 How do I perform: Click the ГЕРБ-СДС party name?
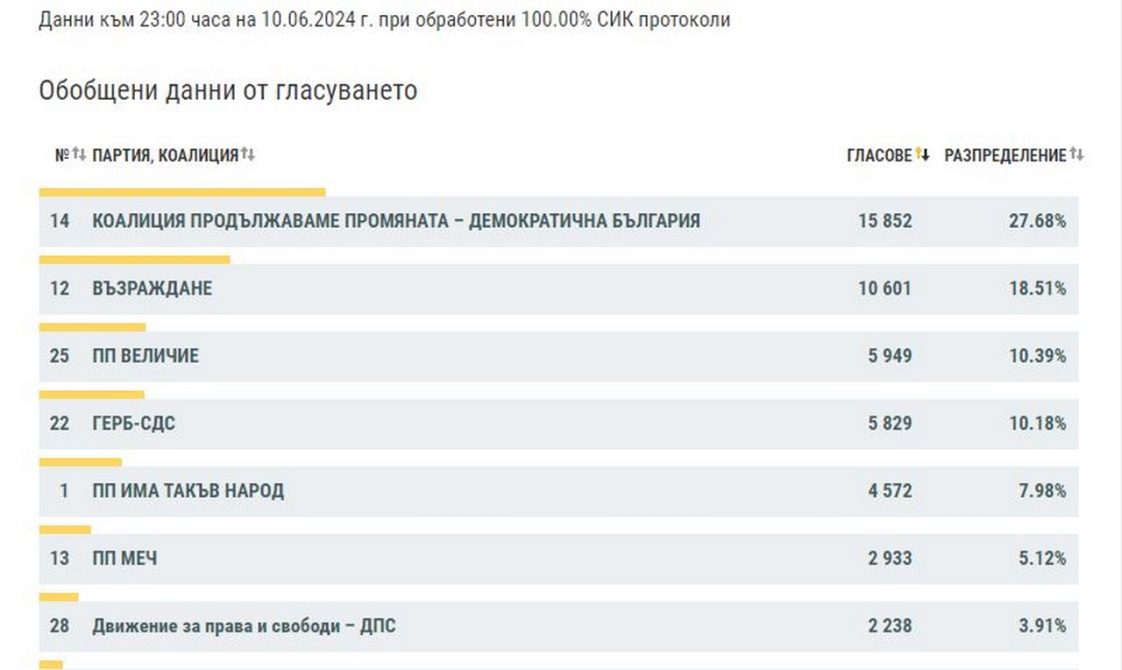(x=134, y=424)
